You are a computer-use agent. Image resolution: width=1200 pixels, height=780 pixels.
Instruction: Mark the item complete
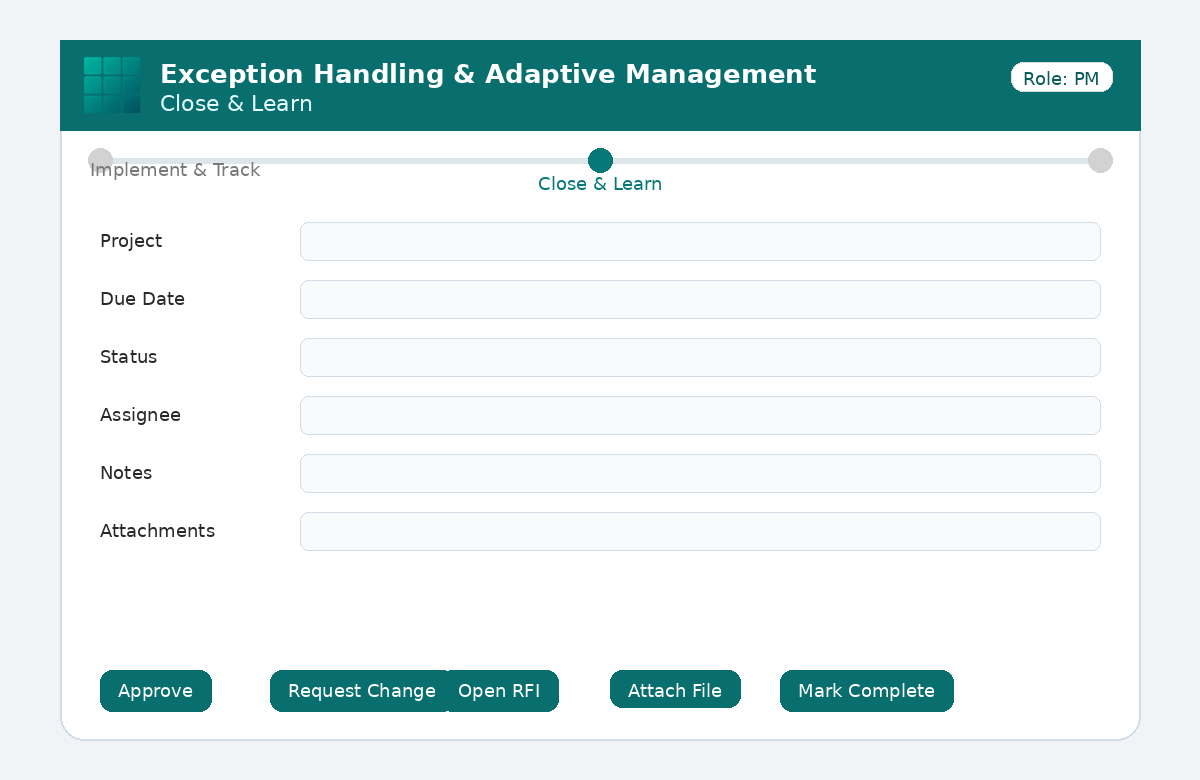coord(867,691)
